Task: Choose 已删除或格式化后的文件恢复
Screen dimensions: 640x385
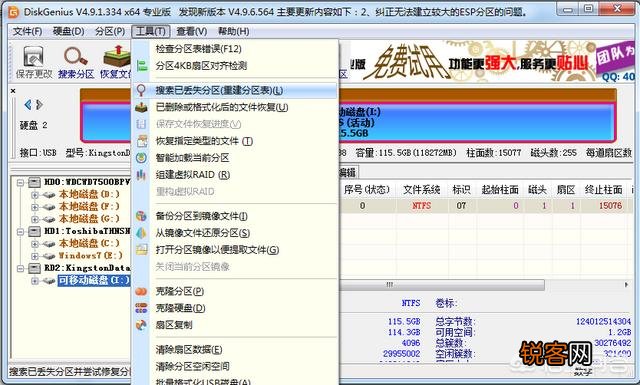Action: pos(236,107)
